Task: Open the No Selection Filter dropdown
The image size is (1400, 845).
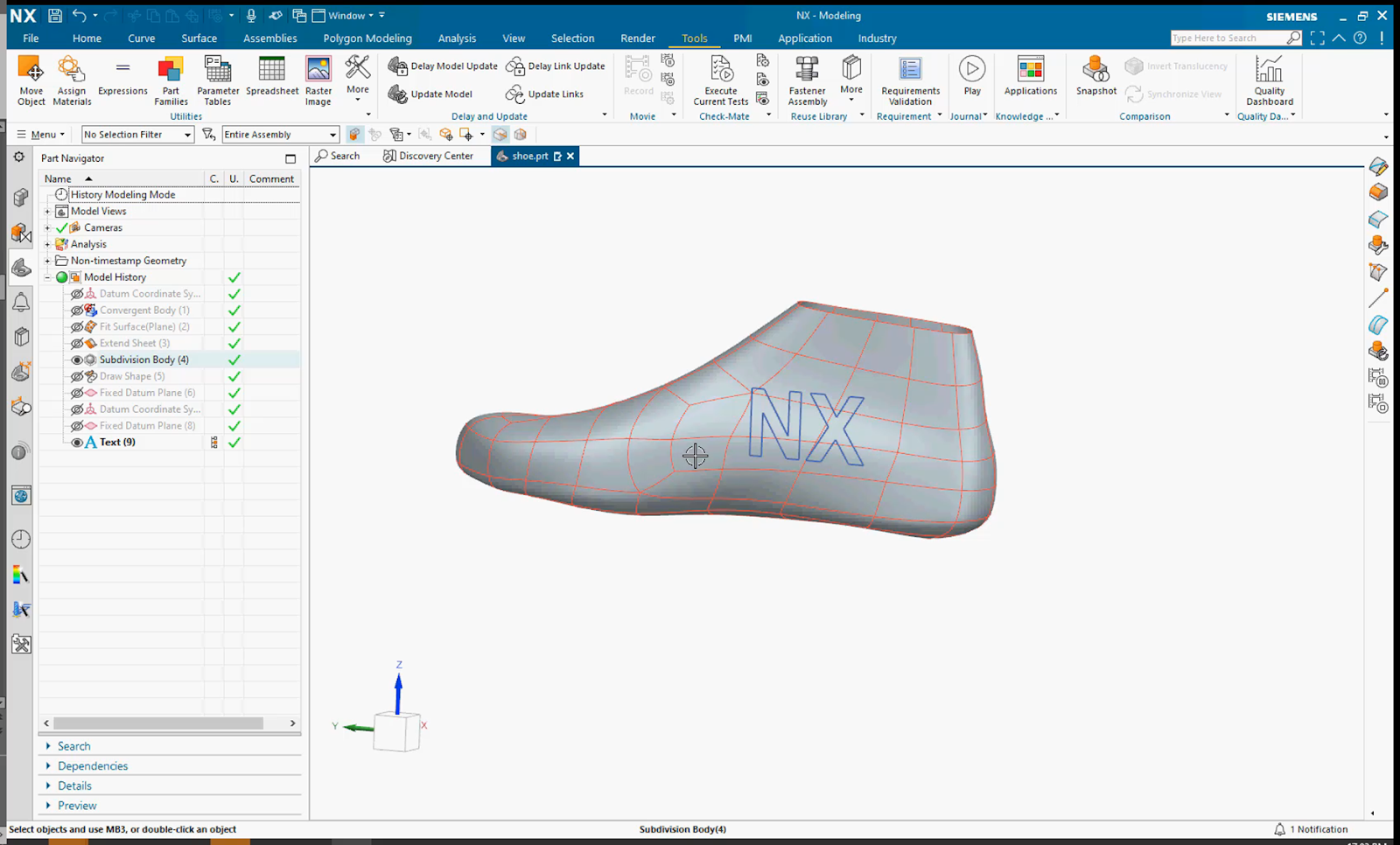Action: pos(137,135)
